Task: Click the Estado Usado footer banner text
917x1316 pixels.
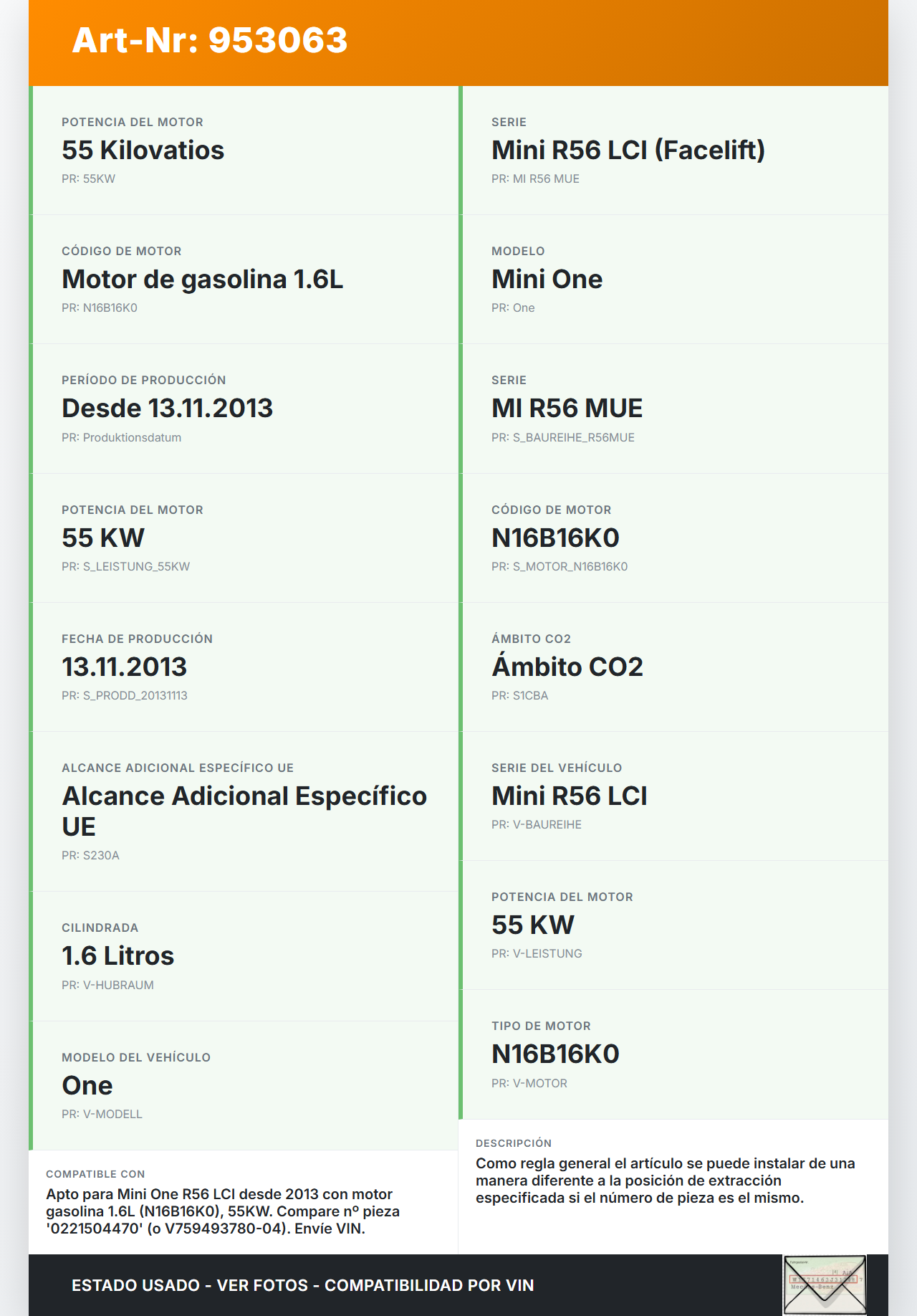Action: tap(302, 1285)
